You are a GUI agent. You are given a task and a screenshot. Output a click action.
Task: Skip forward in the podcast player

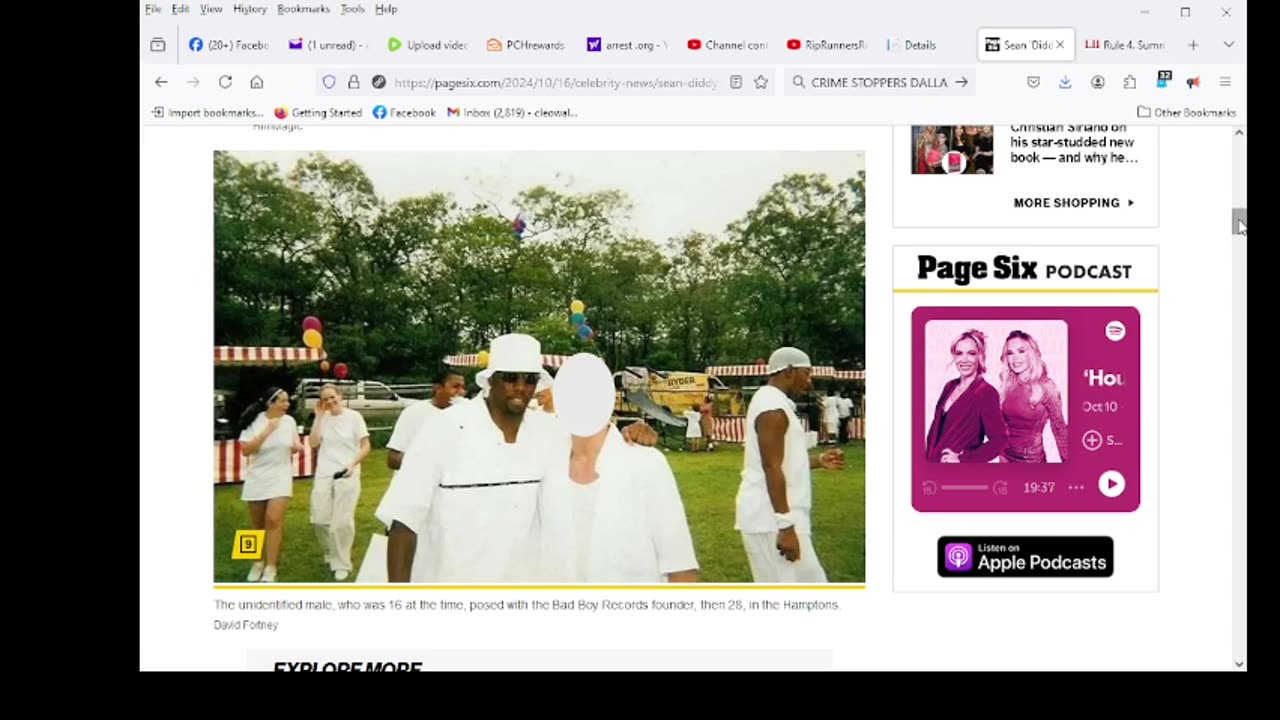999,487
